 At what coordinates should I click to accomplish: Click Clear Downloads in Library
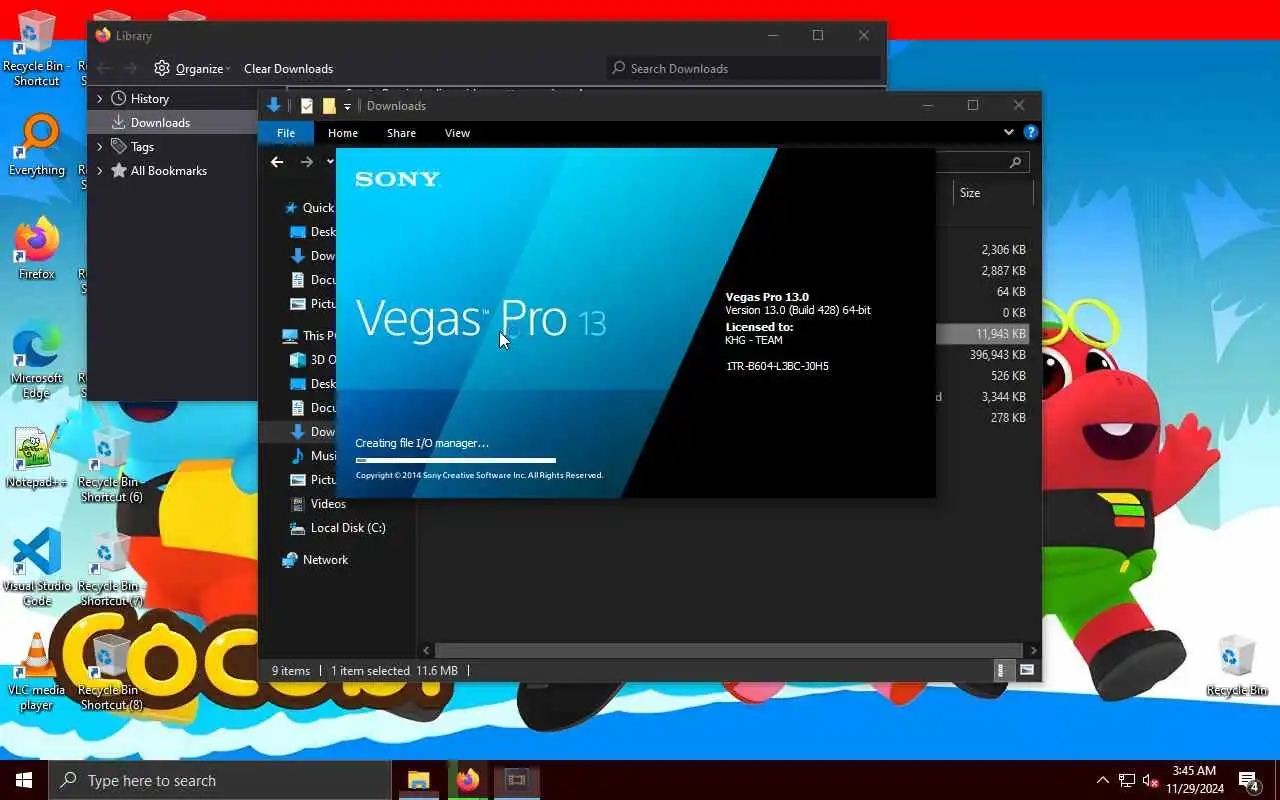coord(288,68)
